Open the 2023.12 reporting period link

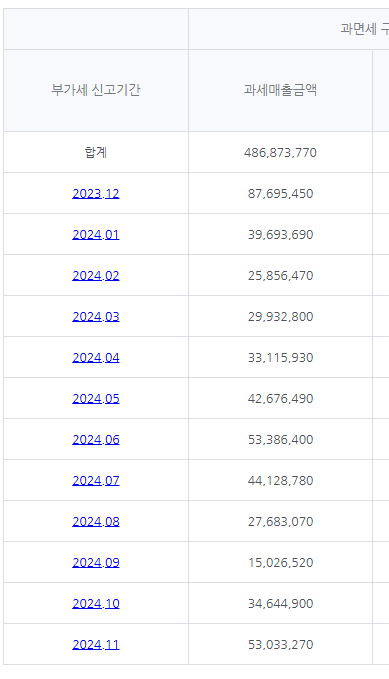(x=96, y=193)
